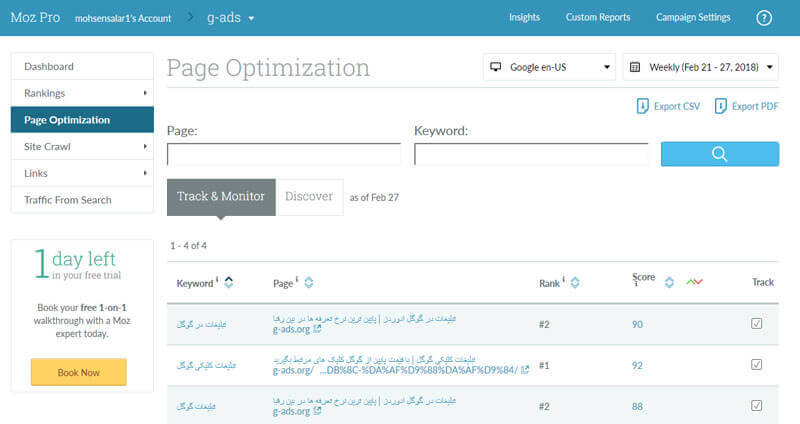This screenshot has height=424, width=800.
Task: Click the magnifying glass search button
Action: 719,154
